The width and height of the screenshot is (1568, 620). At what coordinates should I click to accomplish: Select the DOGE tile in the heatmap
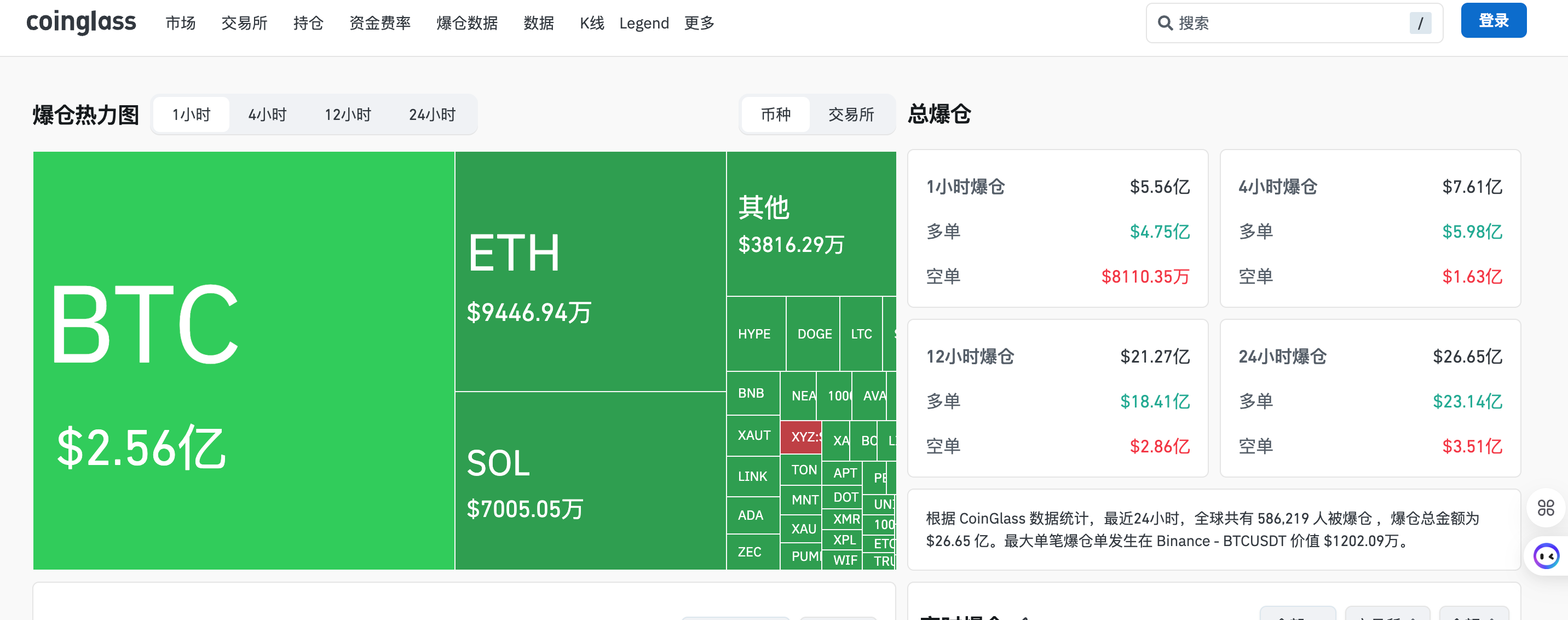click(x=813, y=334)
